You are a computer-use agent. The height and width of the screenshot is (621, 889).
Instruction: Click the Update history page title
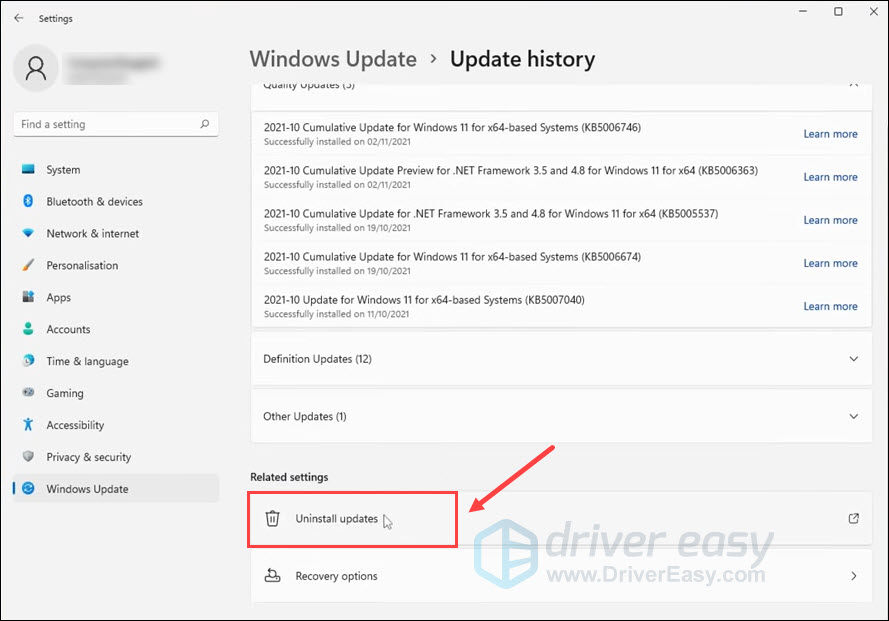523,59
